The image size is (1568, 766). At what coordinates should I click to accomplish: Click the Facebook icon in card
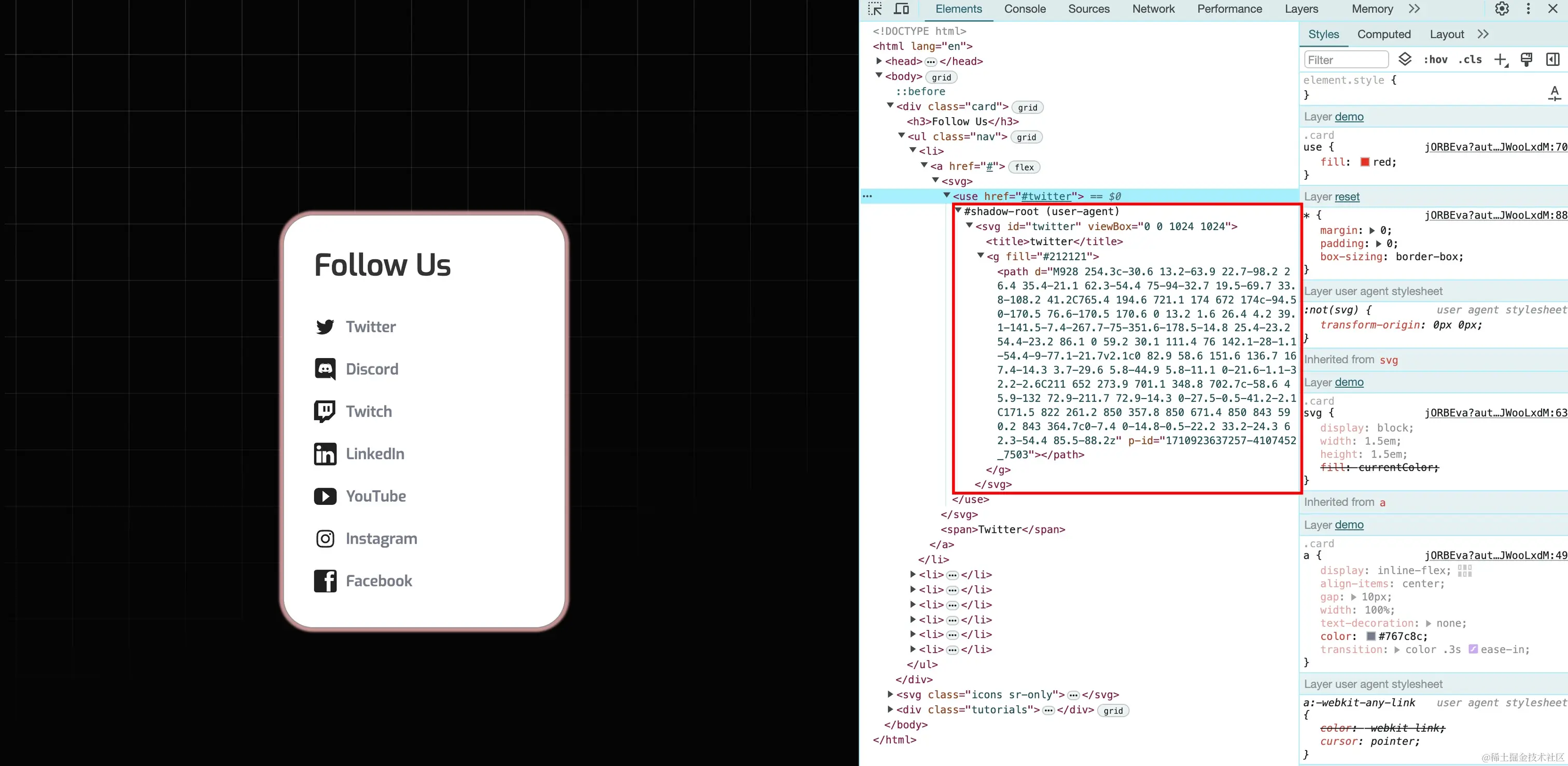pyautogui.click(x=325, y=581)
